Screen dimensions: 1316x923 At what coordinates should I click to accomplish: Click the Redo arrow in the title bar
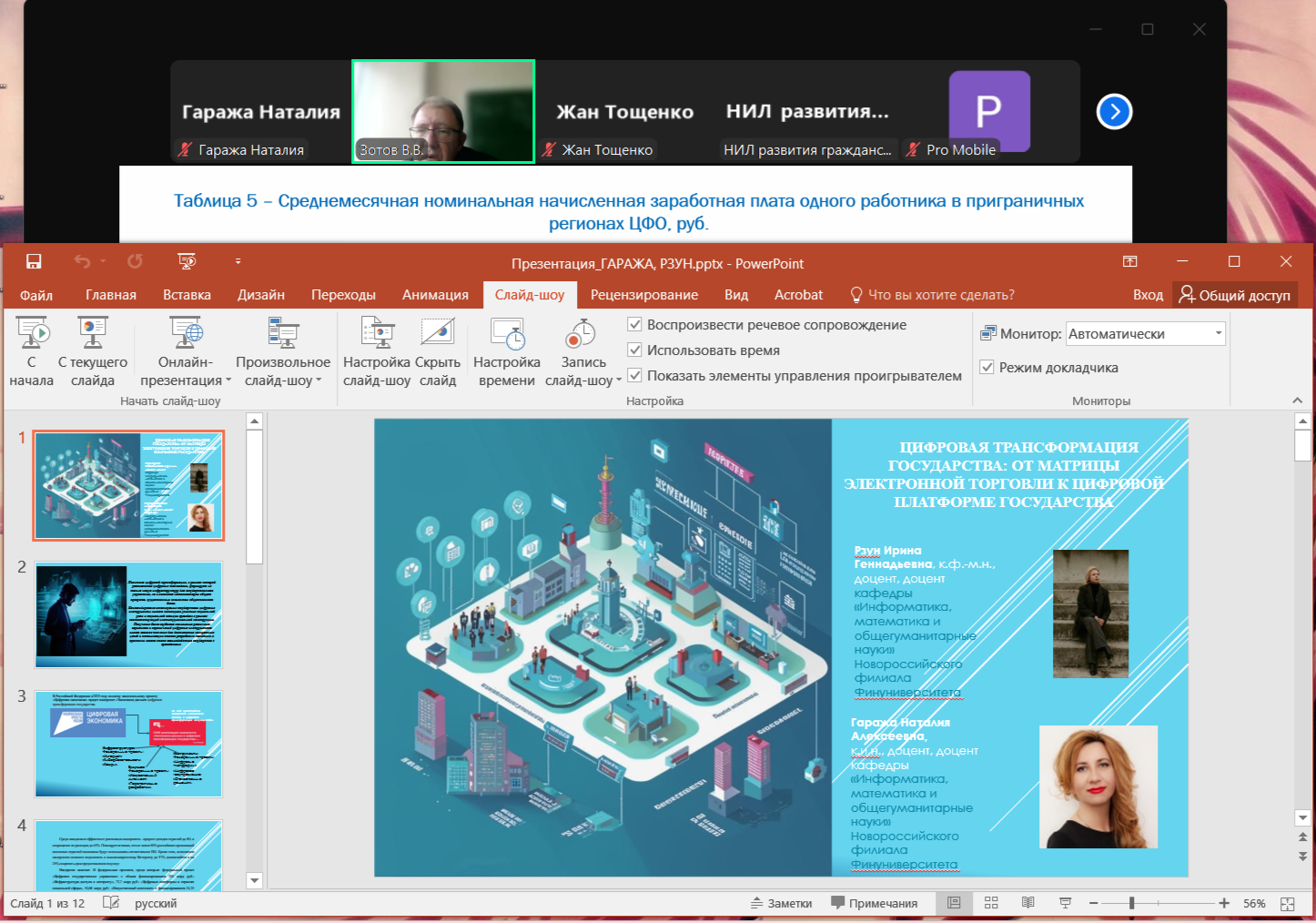[x=135, y=262]
